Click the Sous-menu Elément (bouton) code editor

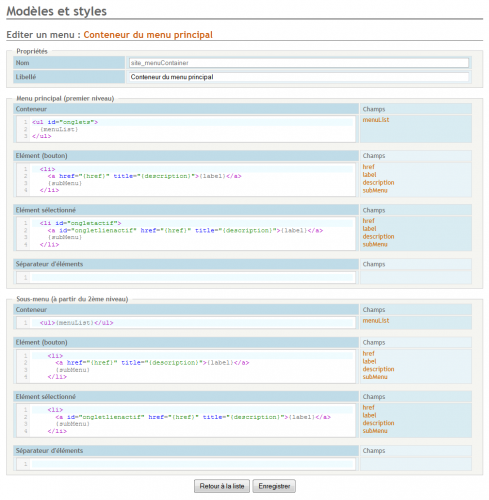coord(186,366)
